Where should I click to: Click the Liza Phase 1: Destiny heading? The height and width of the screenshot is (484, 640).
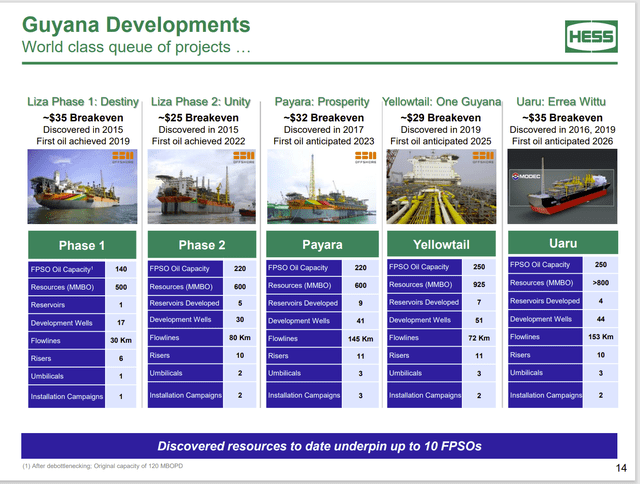(x=83, y=102)
